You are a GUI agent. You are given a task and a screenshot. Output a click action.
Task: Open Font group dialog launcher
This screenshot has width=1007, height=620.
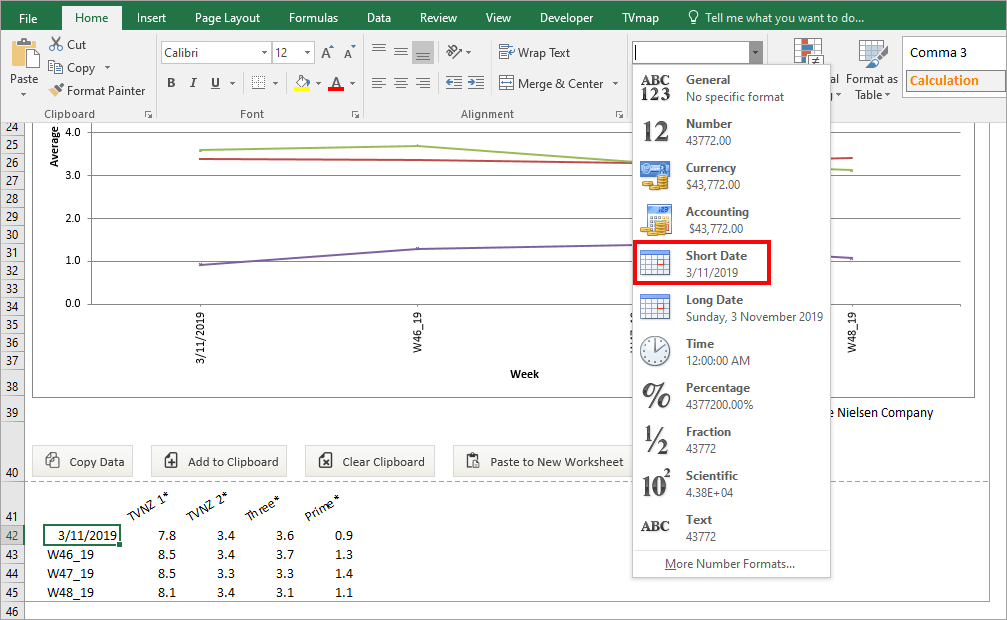(x=355, y=114)
